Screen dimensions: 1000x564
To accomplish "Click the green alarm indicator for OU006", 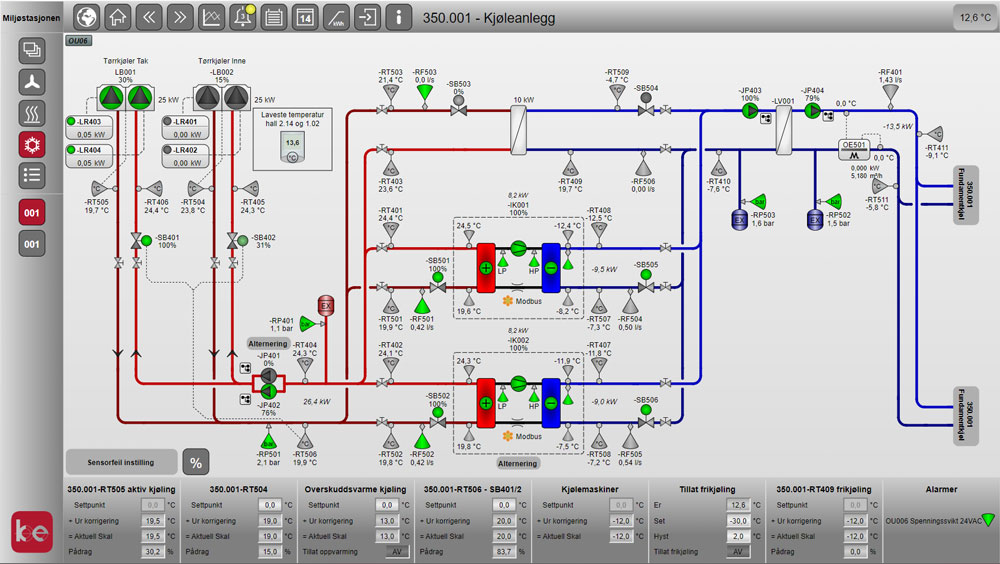I will [x=989, y=520].
